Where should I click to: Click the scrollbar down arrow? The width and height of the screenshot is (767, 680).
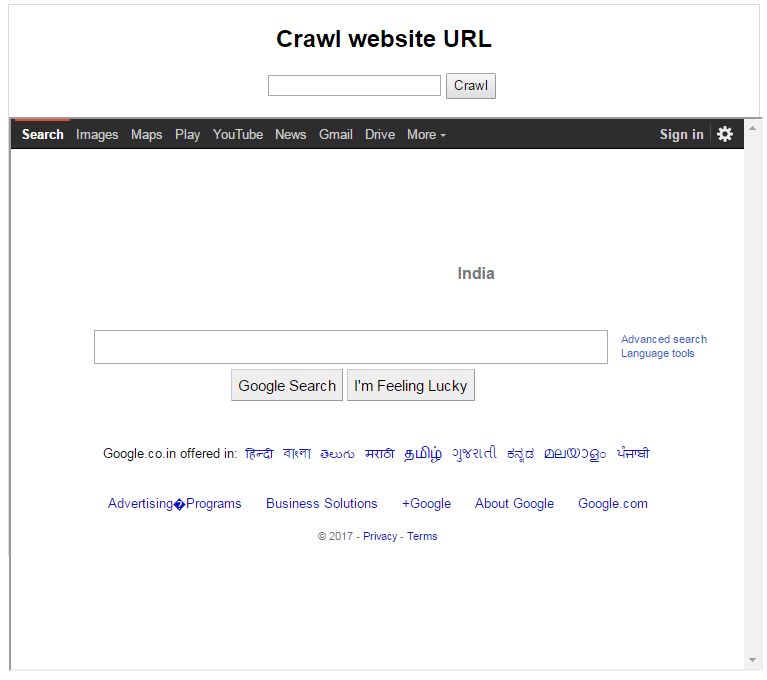pyautogui.click(x=752, y=660)
